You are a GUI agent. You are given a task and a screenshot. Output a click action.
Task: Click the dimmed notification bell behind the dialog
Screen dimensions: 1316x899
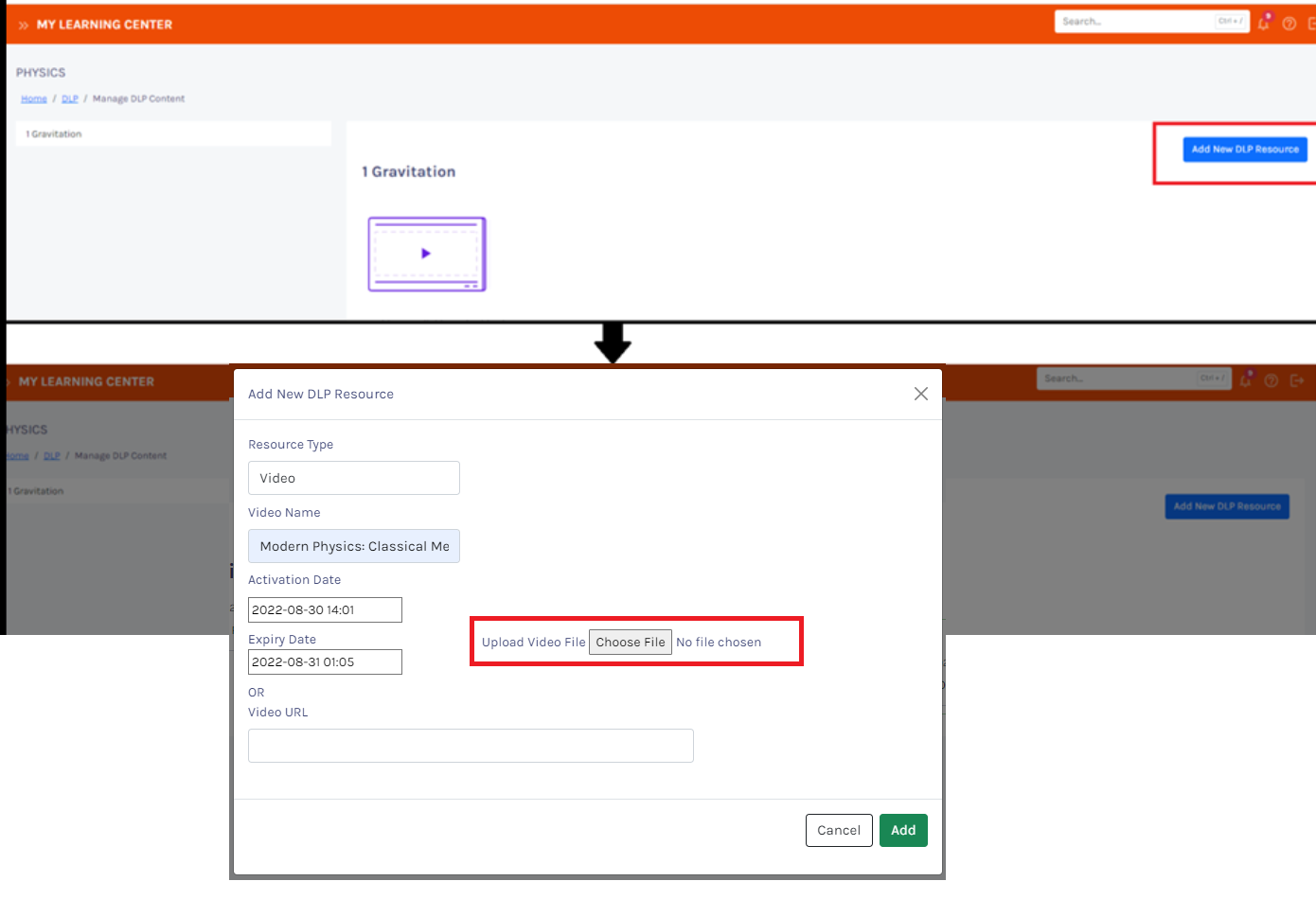pos(1246,380)
